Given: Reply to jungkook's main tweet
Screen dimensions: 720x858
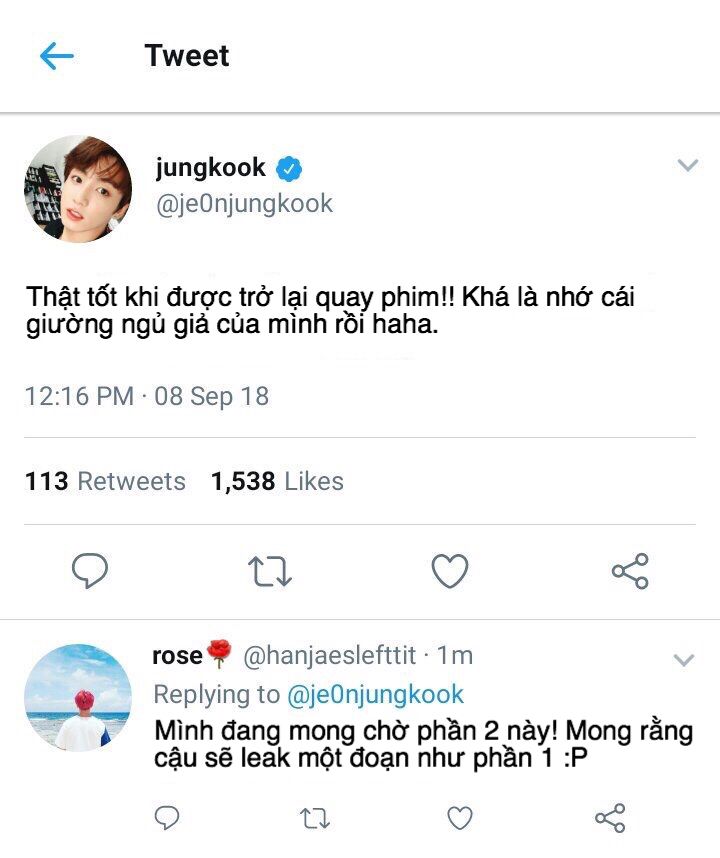Looking at the screenshot, I should point(90,571).
